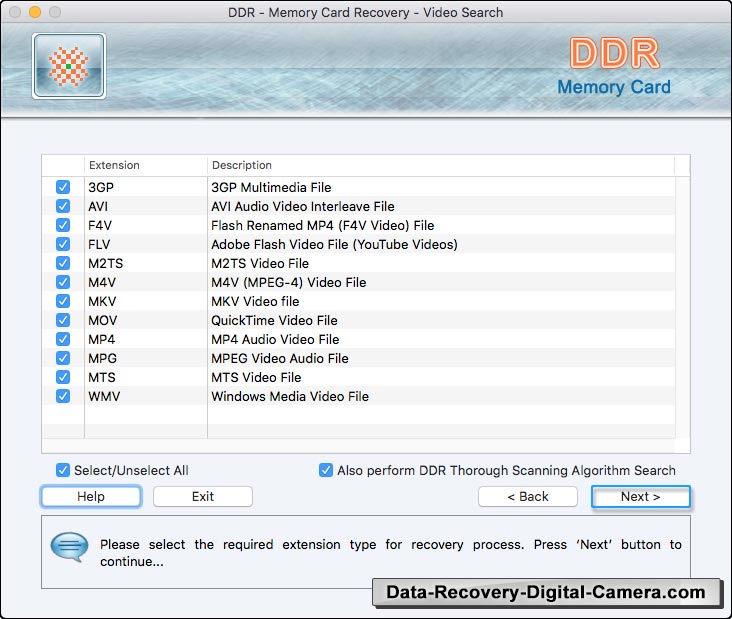
Task: Disable the M2TS extension checkbox
Action: [63, 263]
